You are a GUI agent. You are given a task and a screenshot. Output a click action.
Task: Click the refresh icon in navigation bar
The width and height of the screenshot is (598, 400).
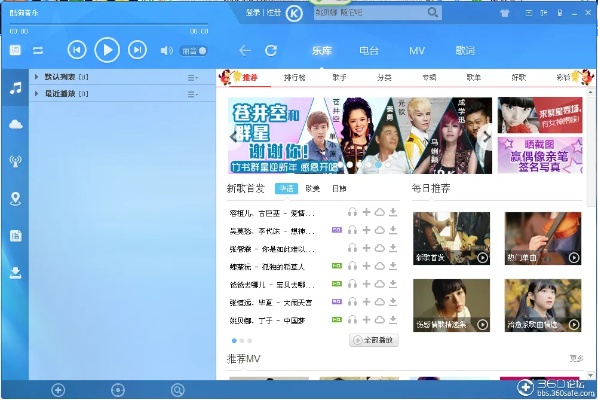click(271, 50)
